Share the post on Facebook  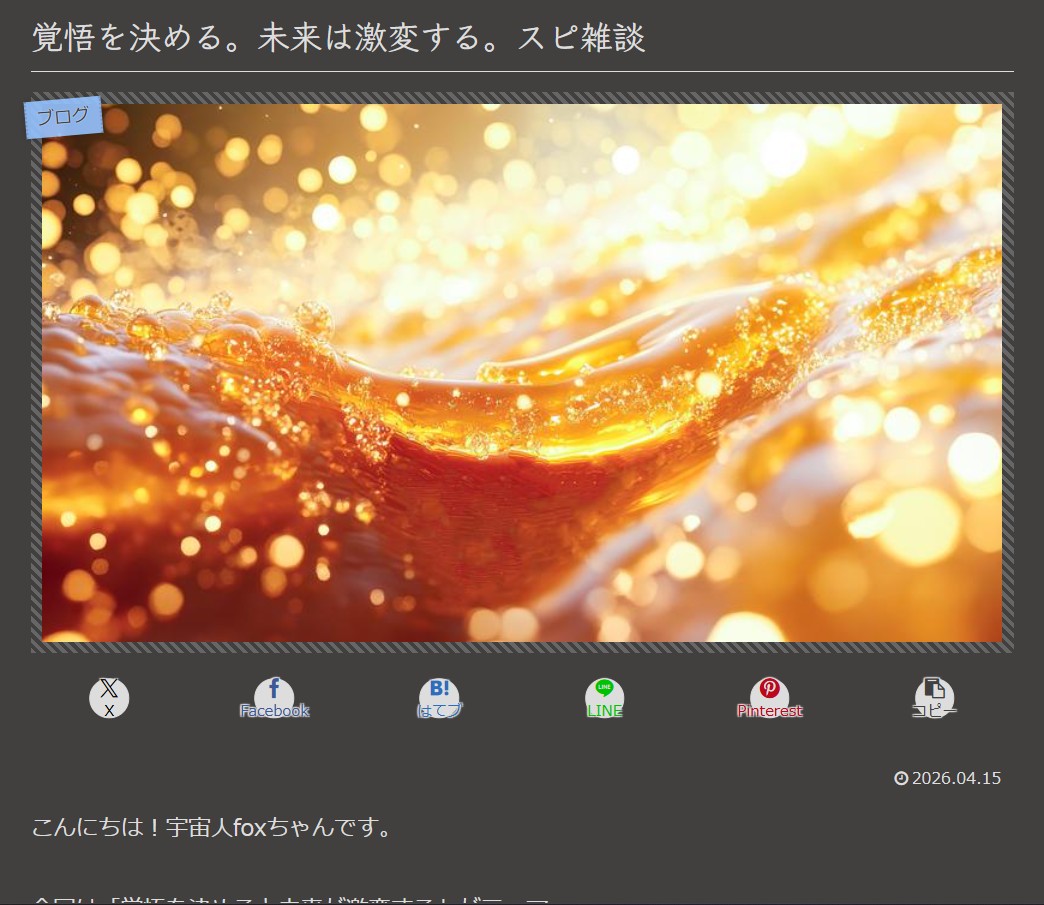(274, 691)
